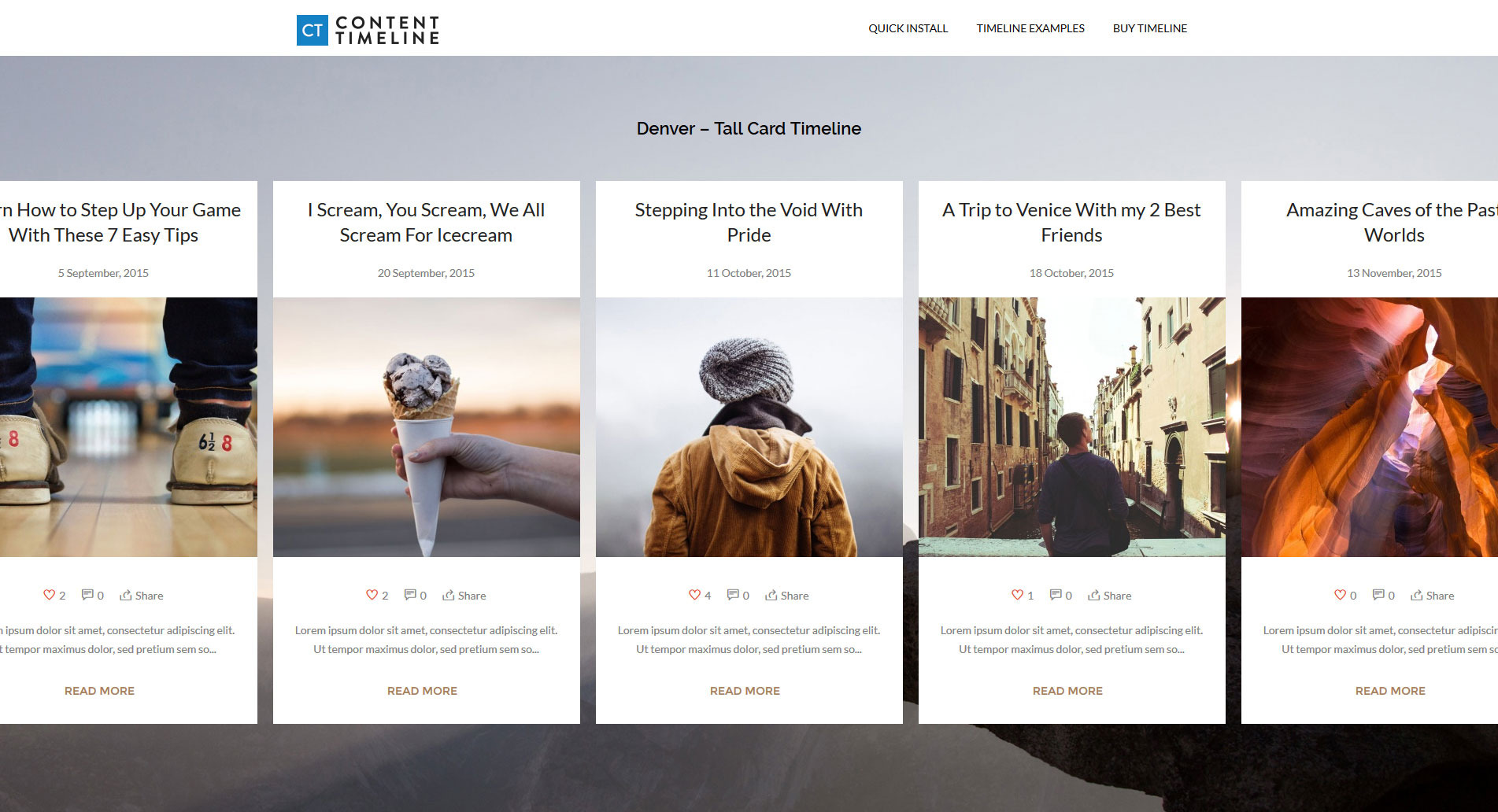This screenshot has width=1498, height=812.
Task: Open the bowling shoes thumbnail image
Action: point(128,427)
